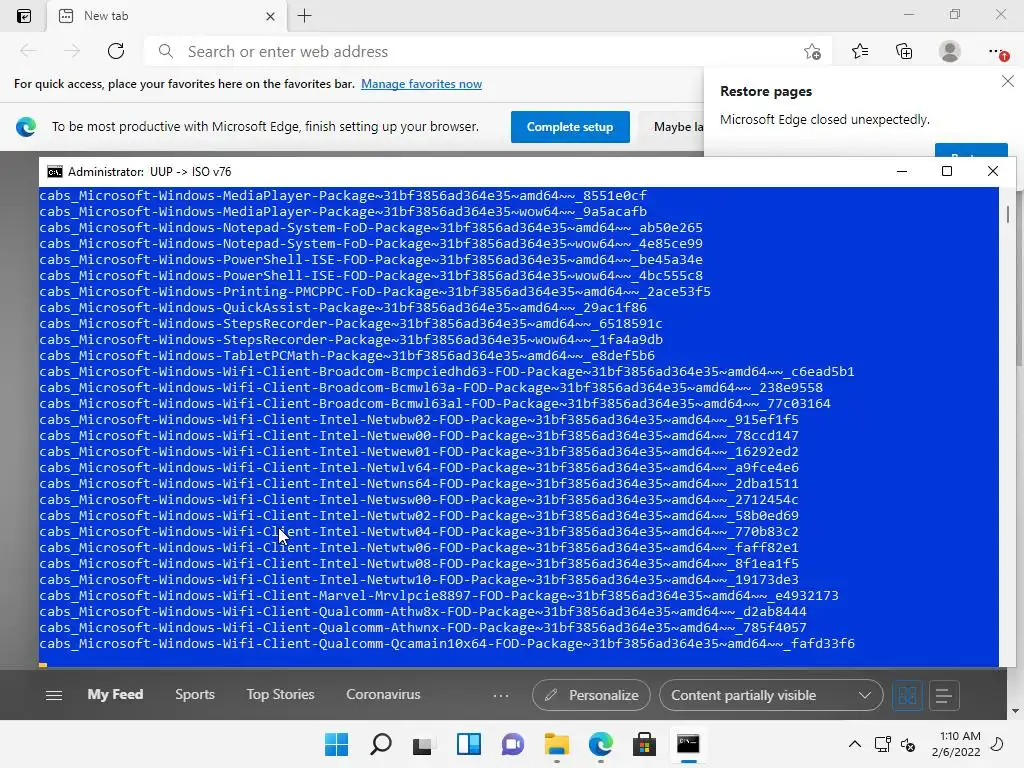
Task: Open Chat app on taskbar
Action: coord(513,744)
